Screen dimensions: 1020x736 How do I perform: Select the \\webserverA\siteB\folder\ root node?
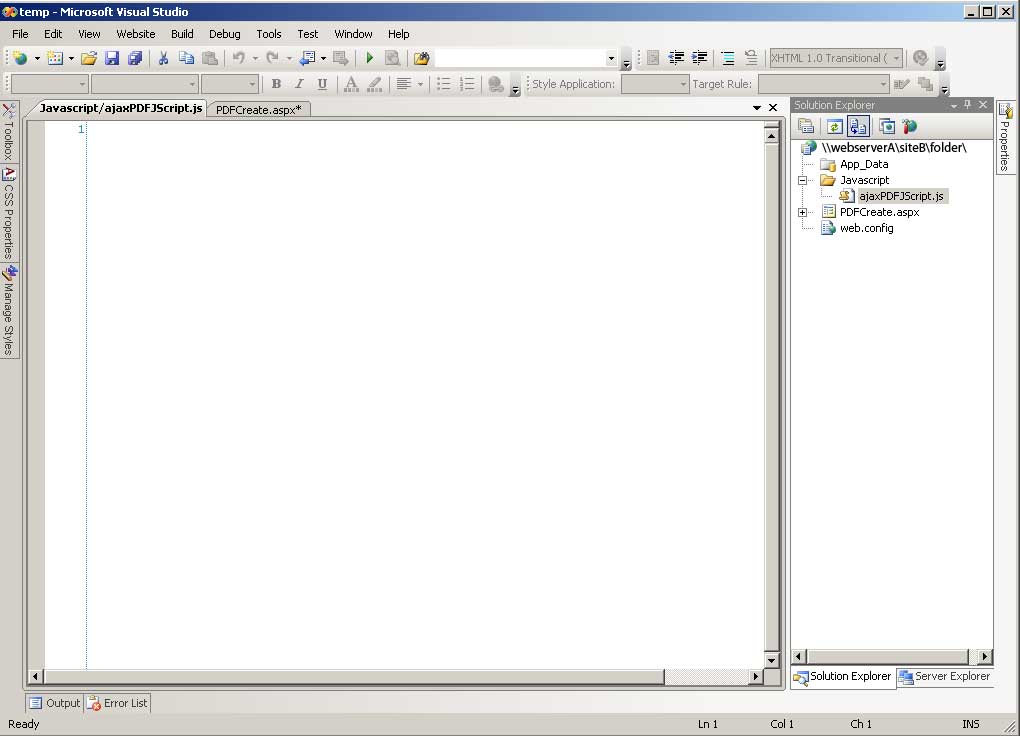tap(894, 148)
